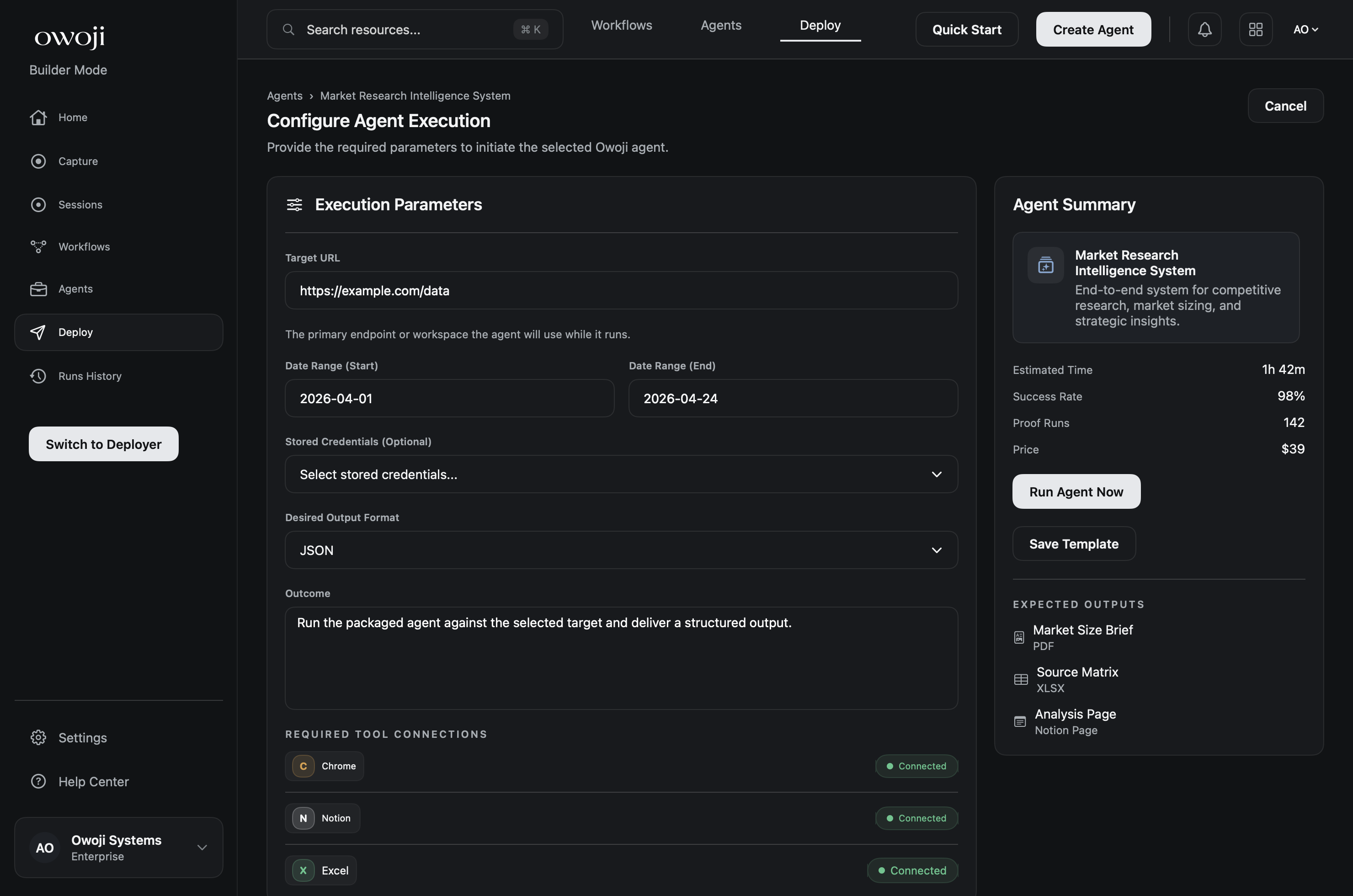Click the search magnifier icon
1353x896 pixels.
289,29
